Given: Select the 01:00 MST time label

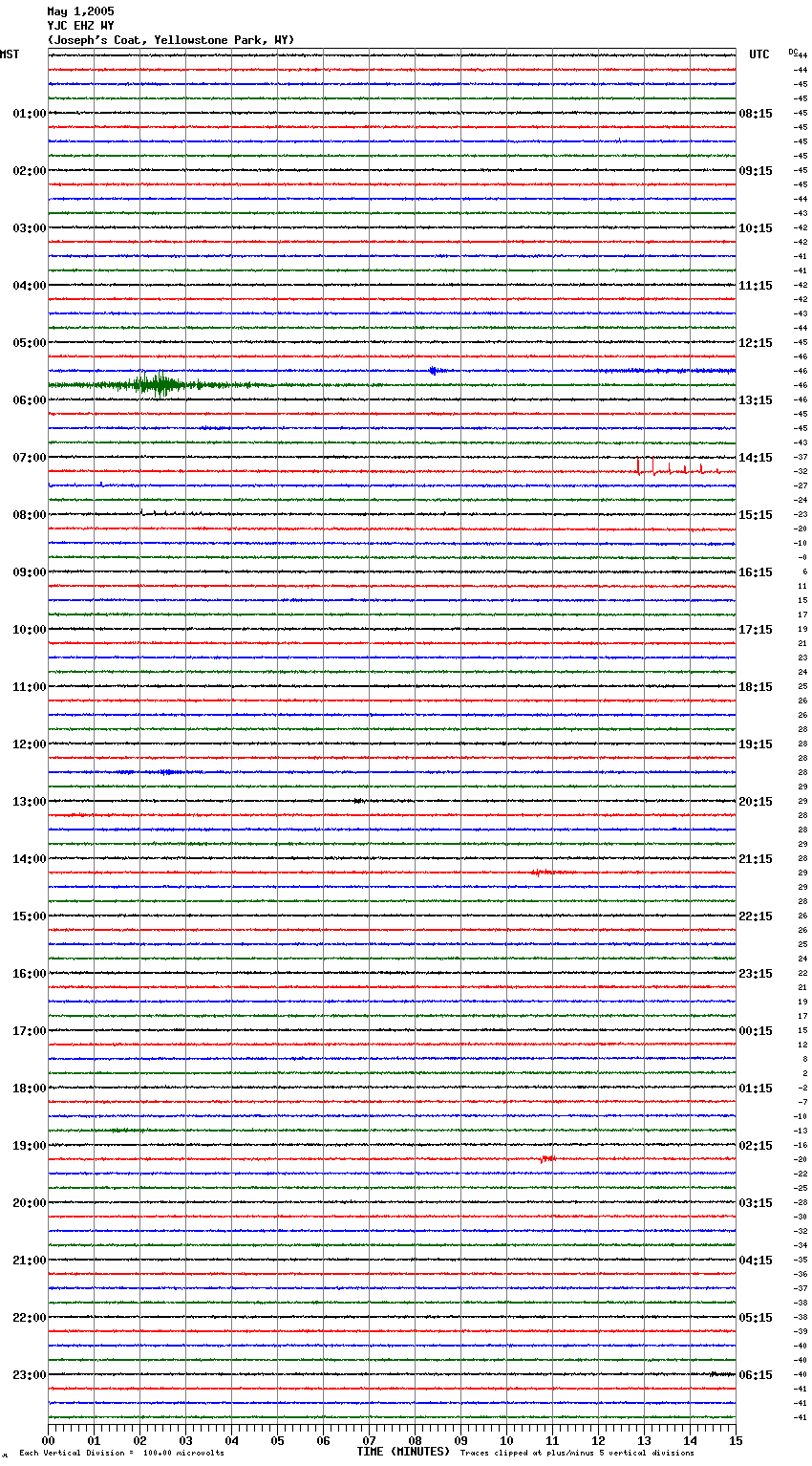Looking at the screenshot, I should (29, 114).
